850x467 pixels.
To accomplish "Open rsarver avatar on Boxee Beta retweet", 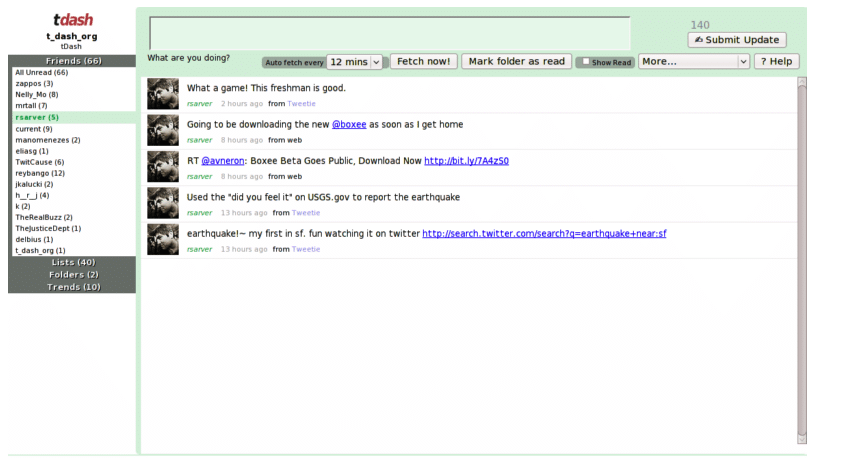I will click(x=163, y=167).
